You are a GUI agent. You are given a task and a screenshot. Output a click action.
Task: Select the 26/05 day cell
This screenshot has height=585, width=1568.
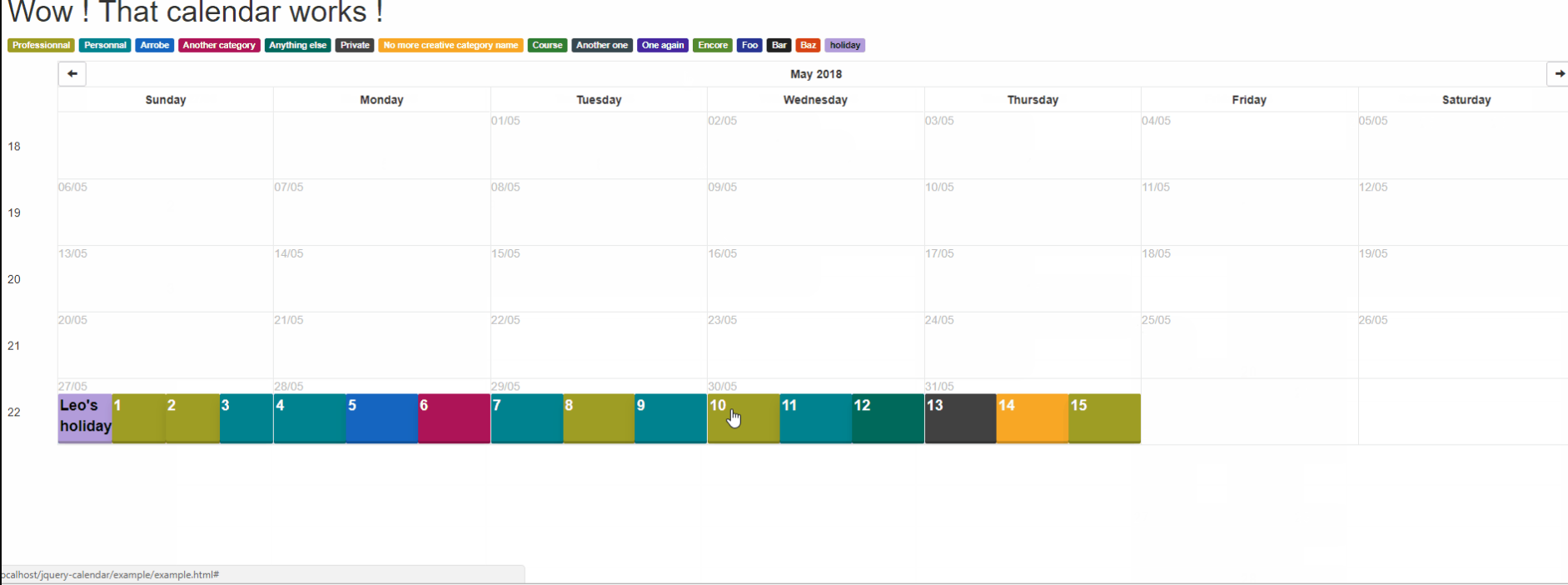tap(1463, 346)
